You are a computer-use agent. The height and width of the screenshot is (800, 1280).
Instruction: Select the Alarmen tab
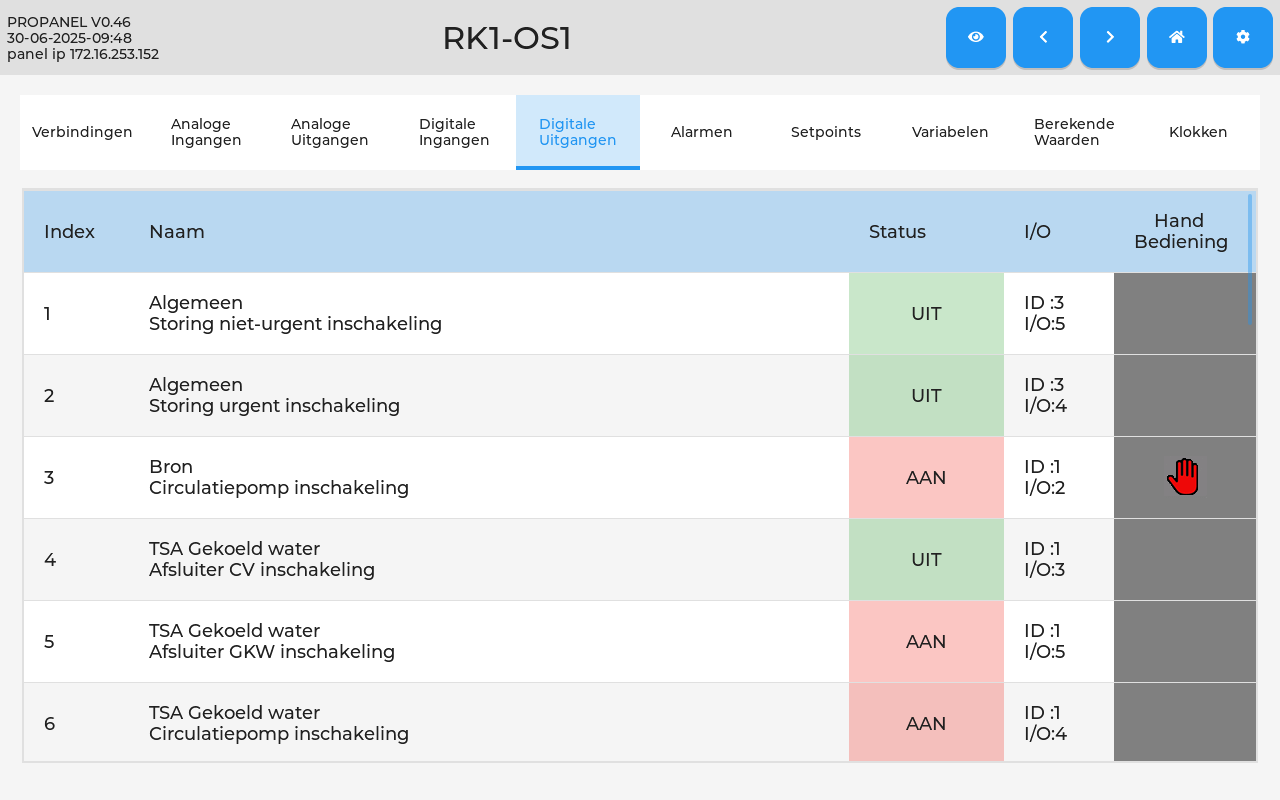click(702, 132)
